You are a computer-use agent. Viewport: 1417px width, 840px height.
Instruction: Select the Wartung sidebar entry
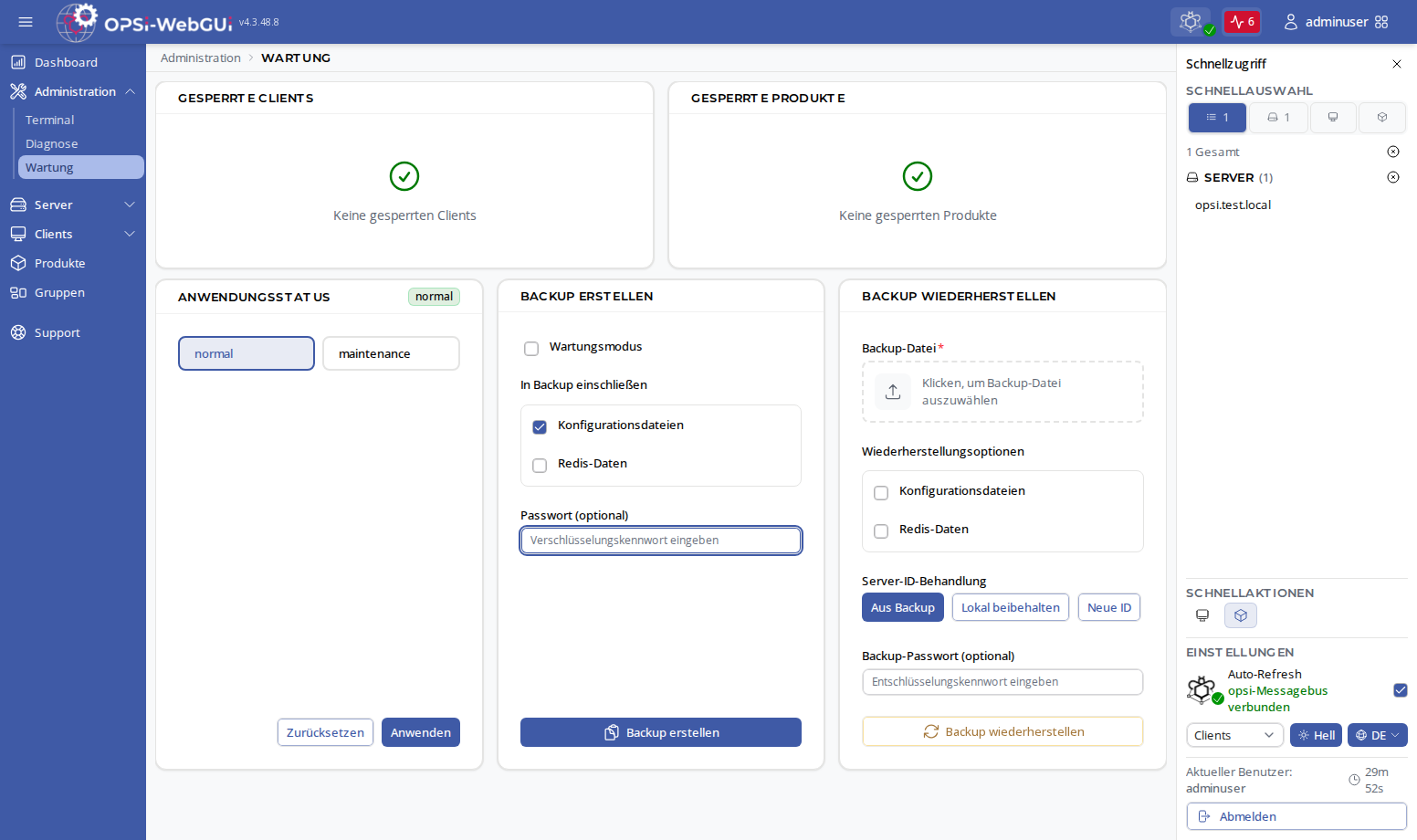tap(80, 167)
